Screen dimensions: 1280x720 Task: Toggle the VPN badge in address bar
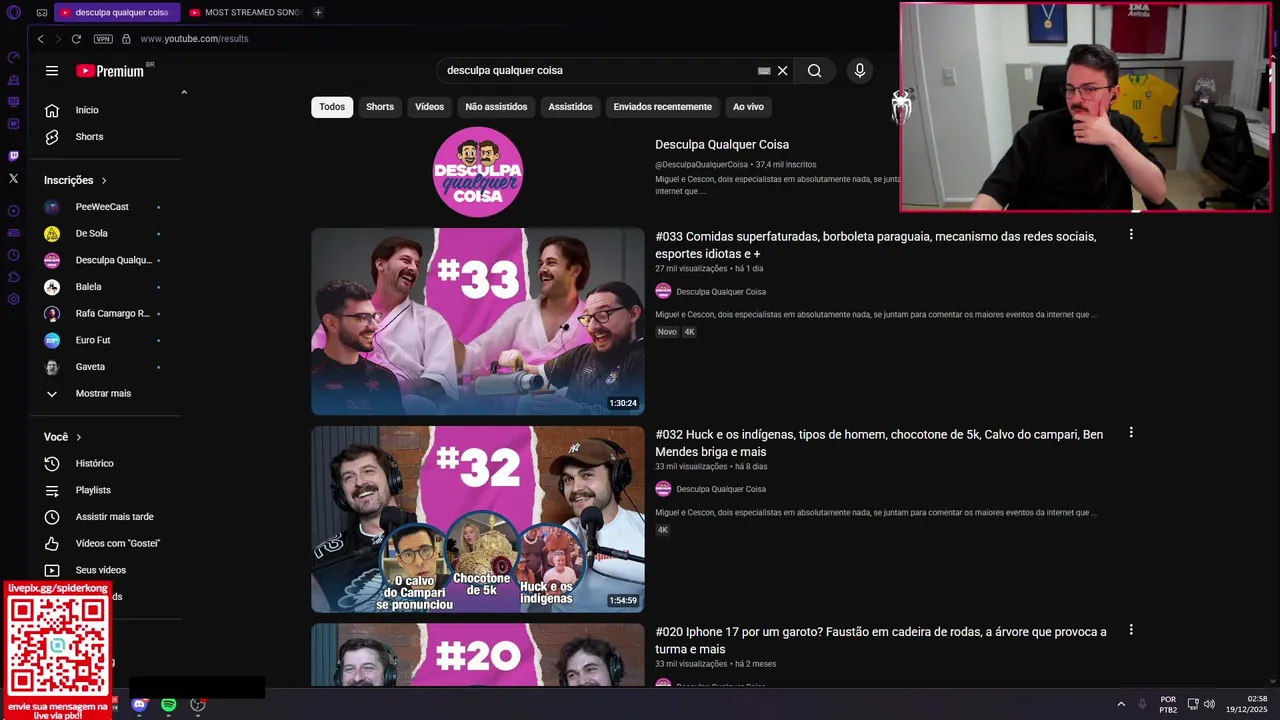tap(103, 39)
